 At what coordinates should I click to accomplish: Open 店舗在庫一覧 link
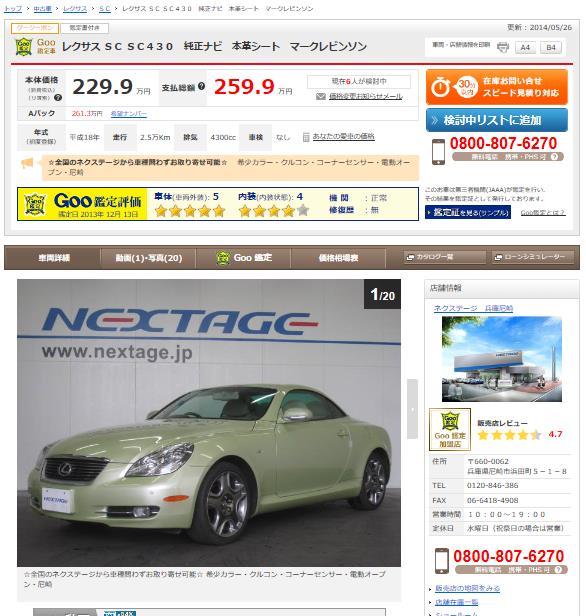tap(456, 602)
